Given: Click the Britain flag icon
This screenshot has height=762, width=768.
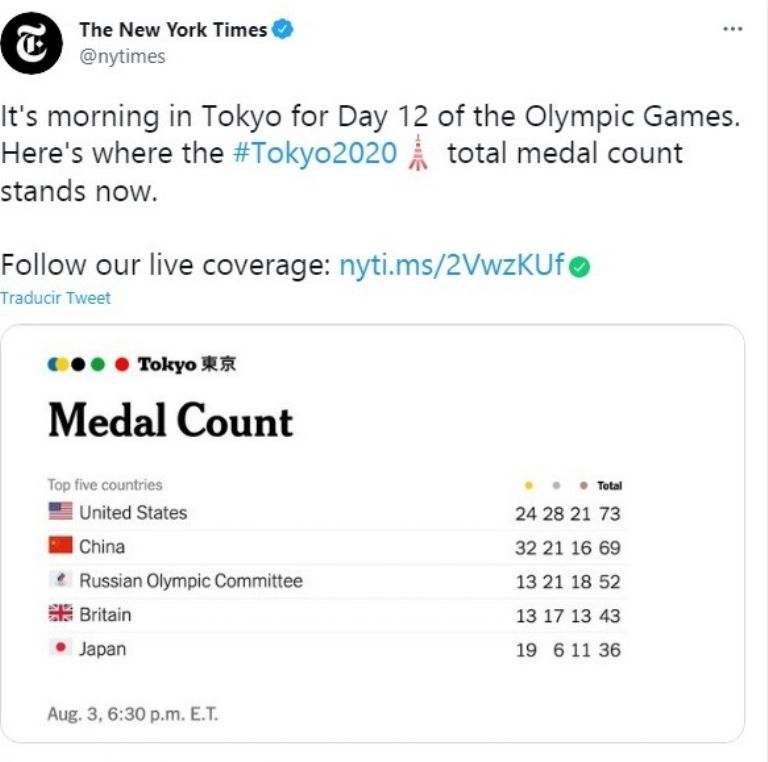Looking at the screenshot, I should pyautogui.click(x=60, y=614).
